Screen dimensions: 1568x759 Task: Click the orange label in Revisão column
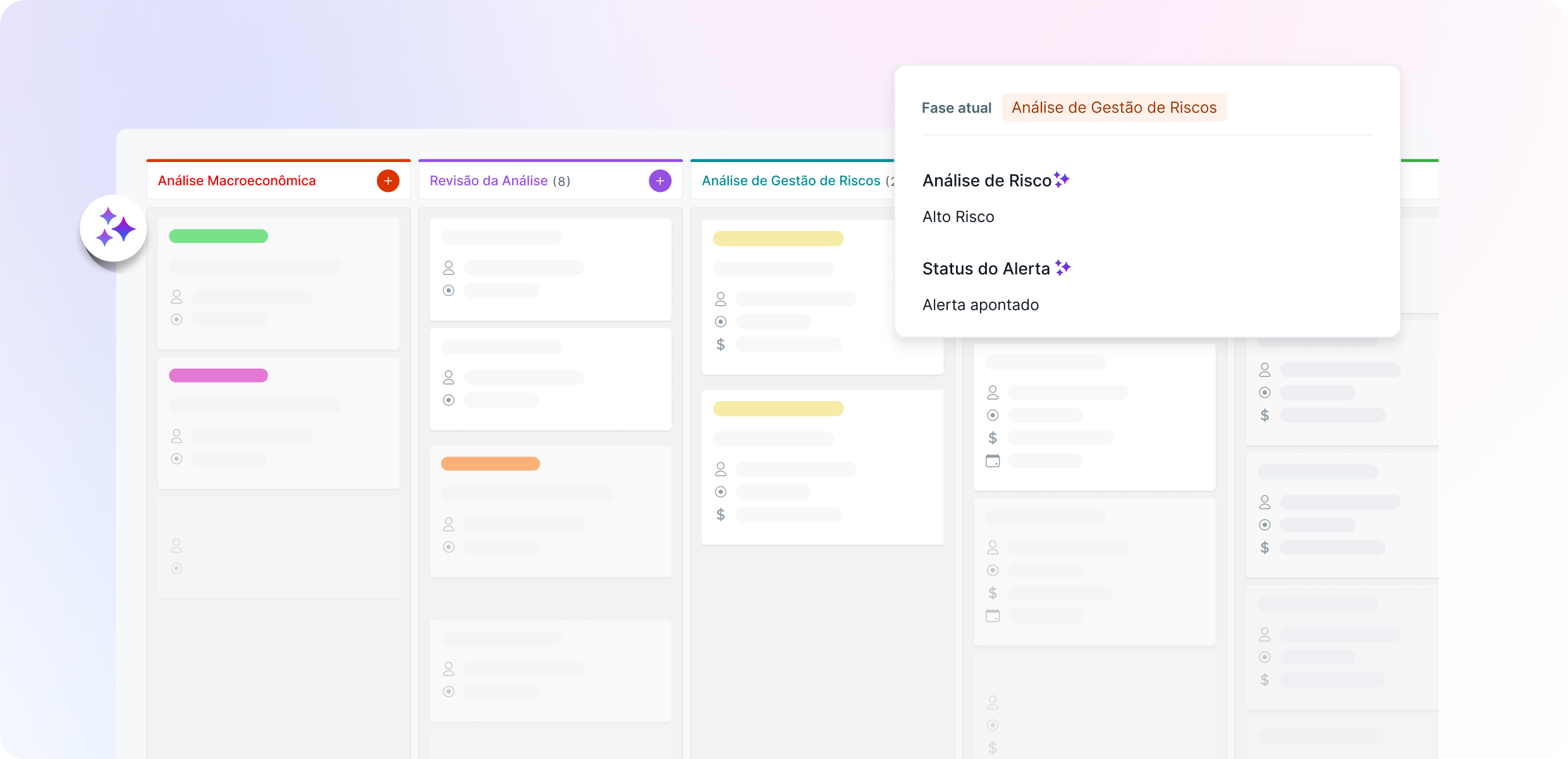point(490,464)
